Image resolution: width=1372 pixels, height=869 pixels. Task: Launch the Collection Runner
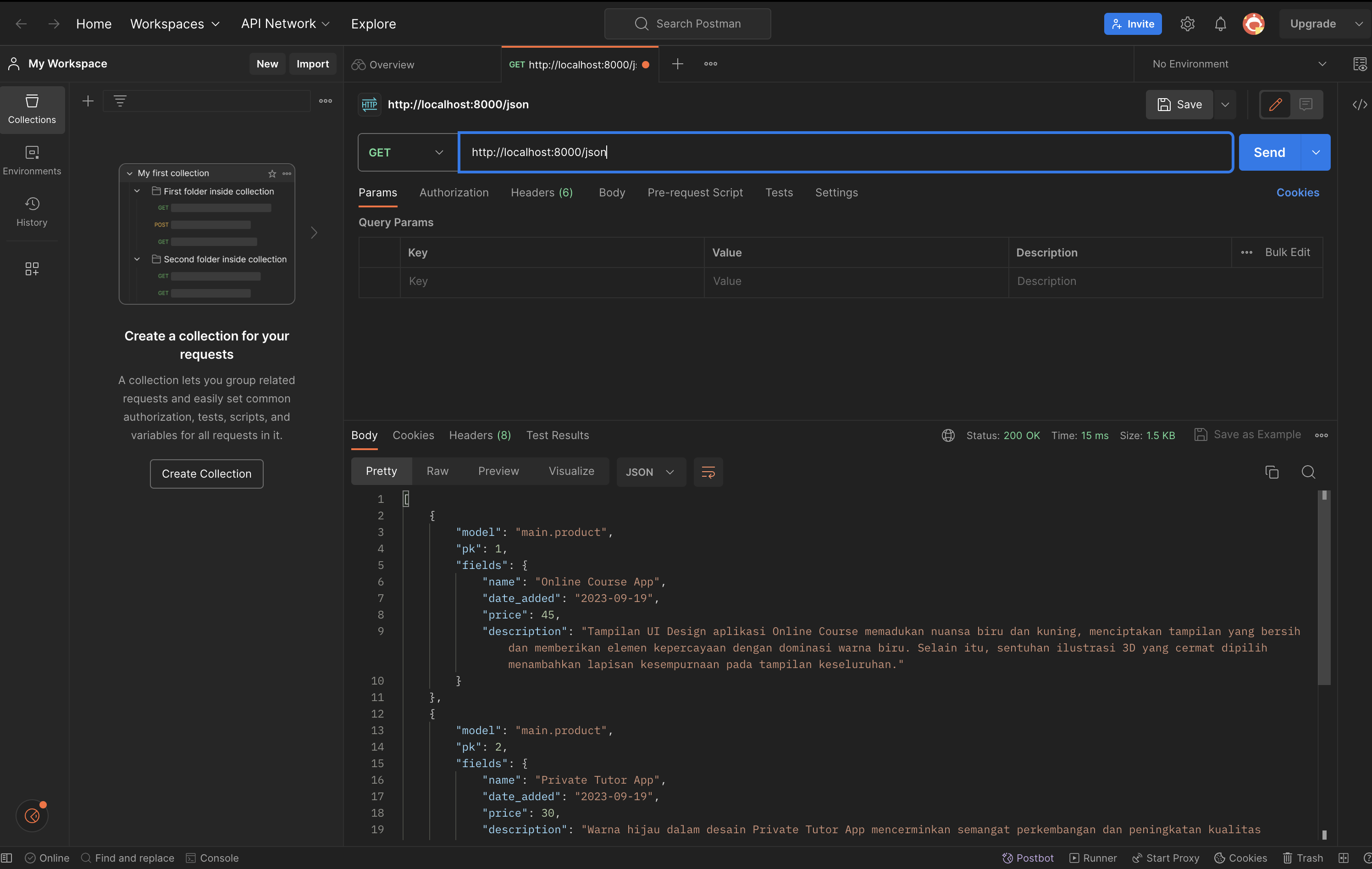(x=1093, y=858)
